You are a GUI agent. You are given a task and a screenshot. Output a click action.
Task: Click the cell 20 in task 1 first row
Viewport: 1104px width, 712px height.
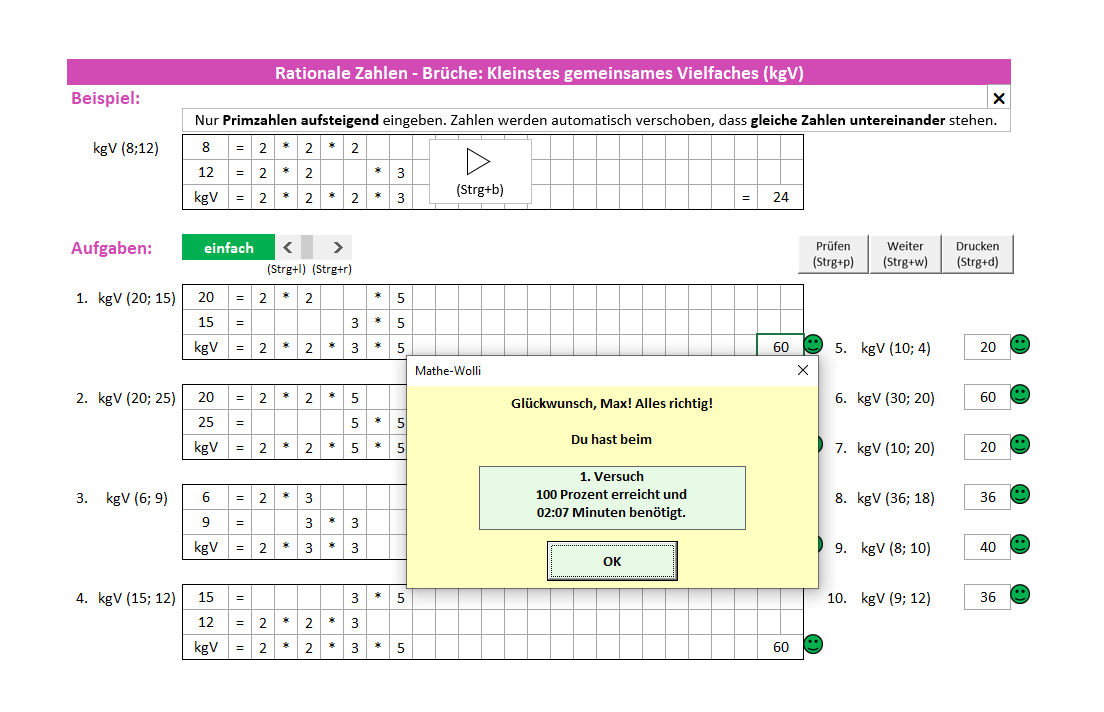tap(206, 297)
